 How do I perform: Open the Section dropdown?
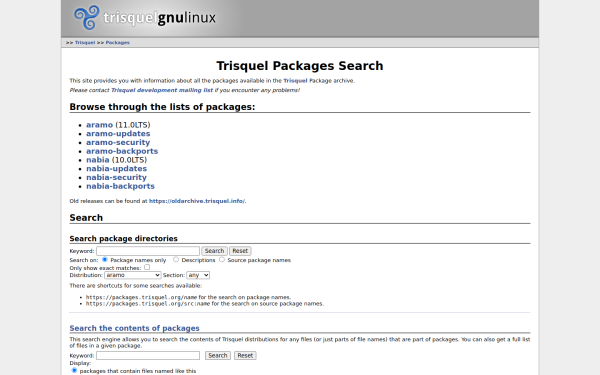[x=198, y=275]
